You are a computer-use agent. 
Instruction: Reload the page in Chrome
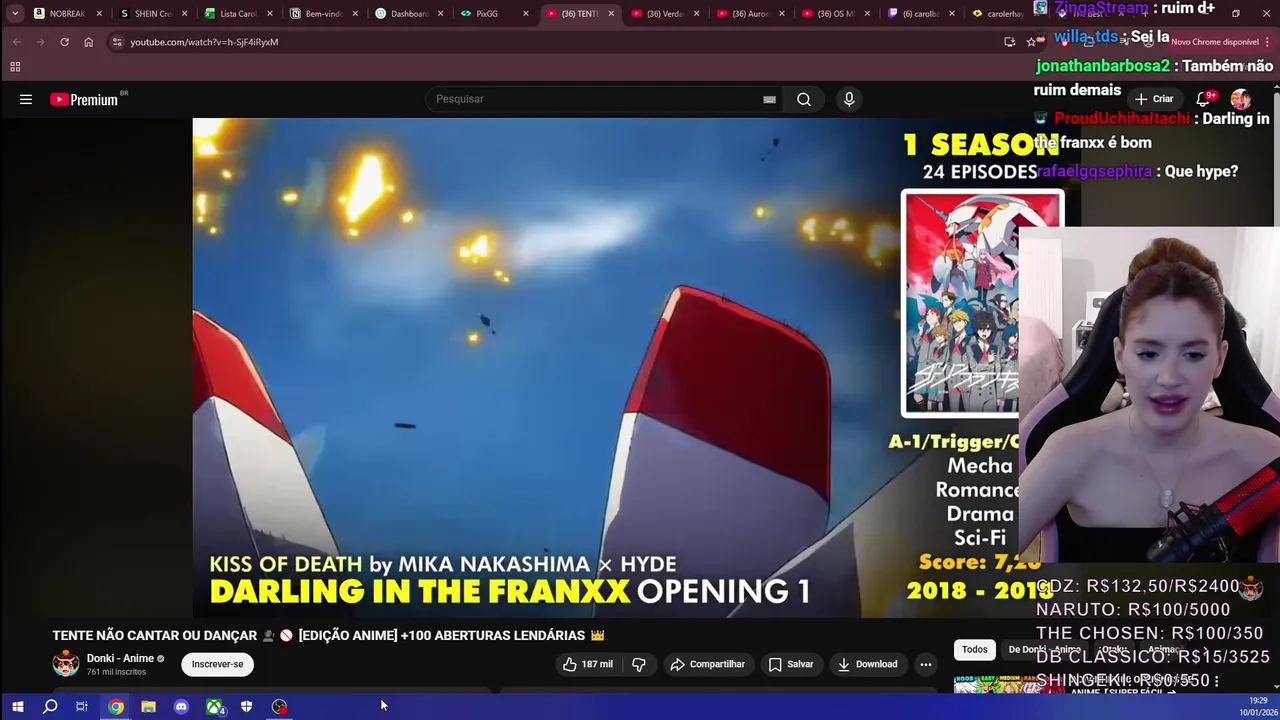tap(64, 42)
